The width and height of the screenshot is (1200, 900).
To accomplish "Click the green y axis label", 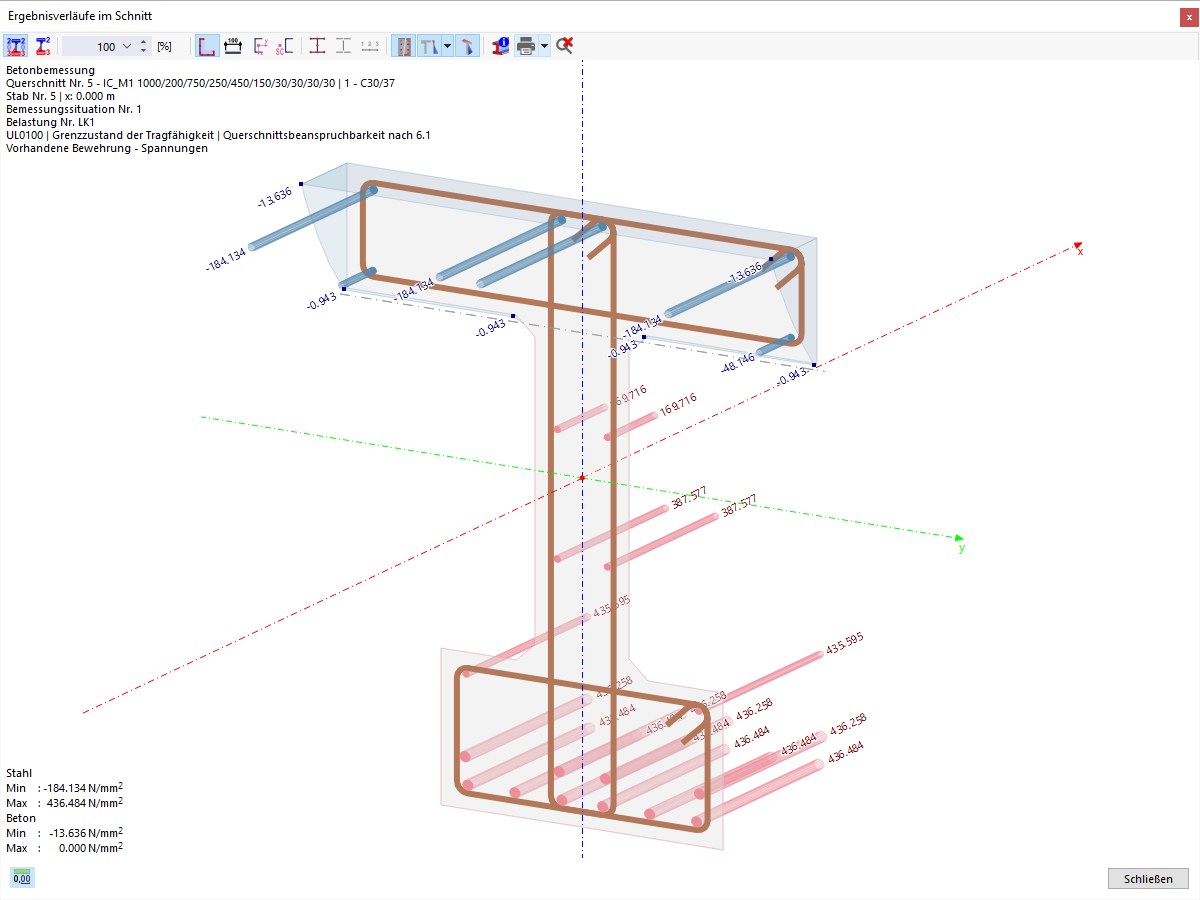I will coord(962,547).
